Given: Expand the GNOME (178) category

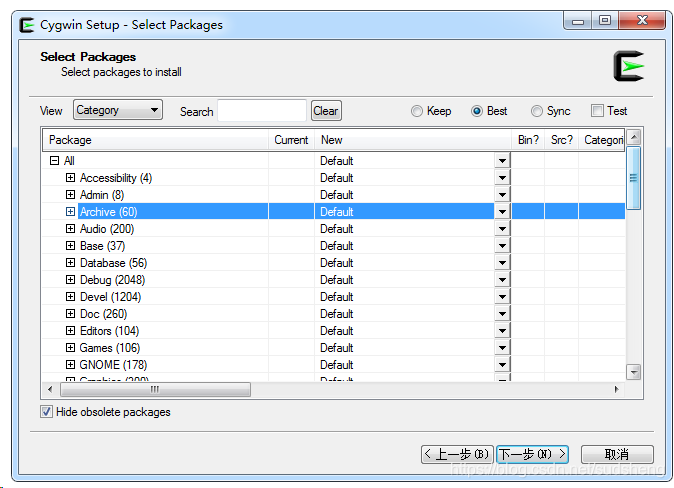Looking at the screenshot, I should [70, 365].
